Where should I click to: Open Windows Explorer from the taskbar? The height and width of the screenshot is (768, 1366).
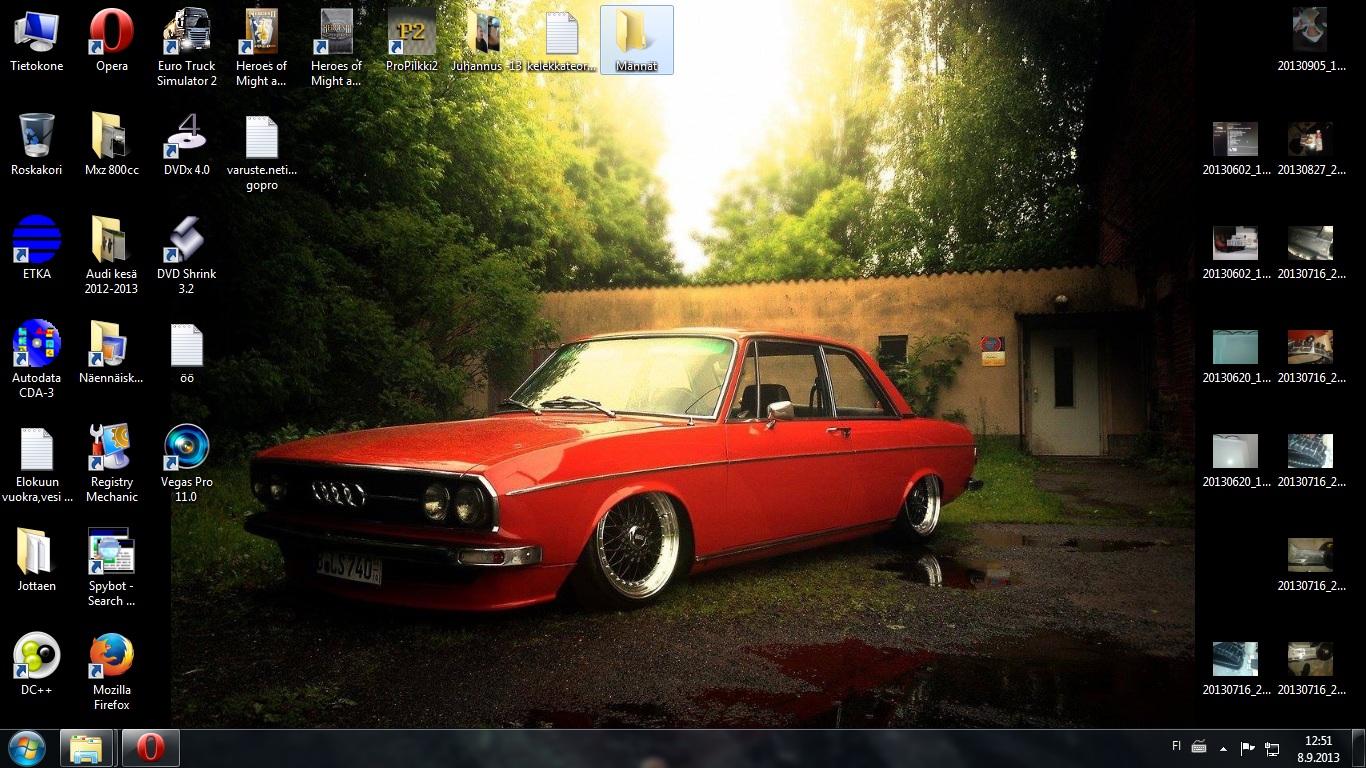pyautogui.click(x=87, y=748)
